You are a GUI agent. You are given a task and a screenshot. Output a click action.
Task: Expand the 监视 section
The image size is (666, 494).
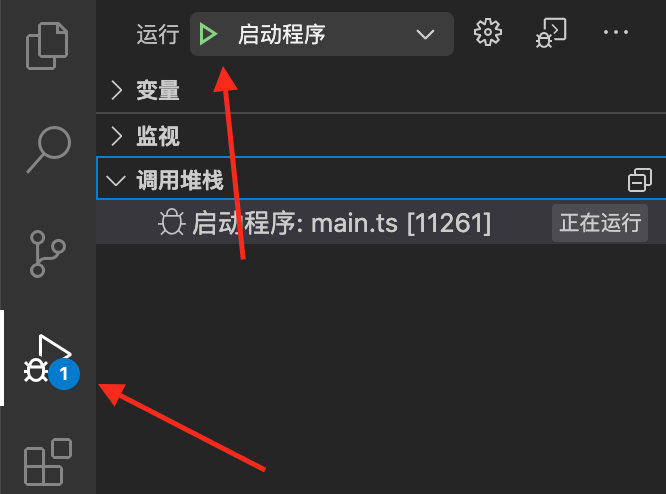pyautogui.click(x=158, y=136)
